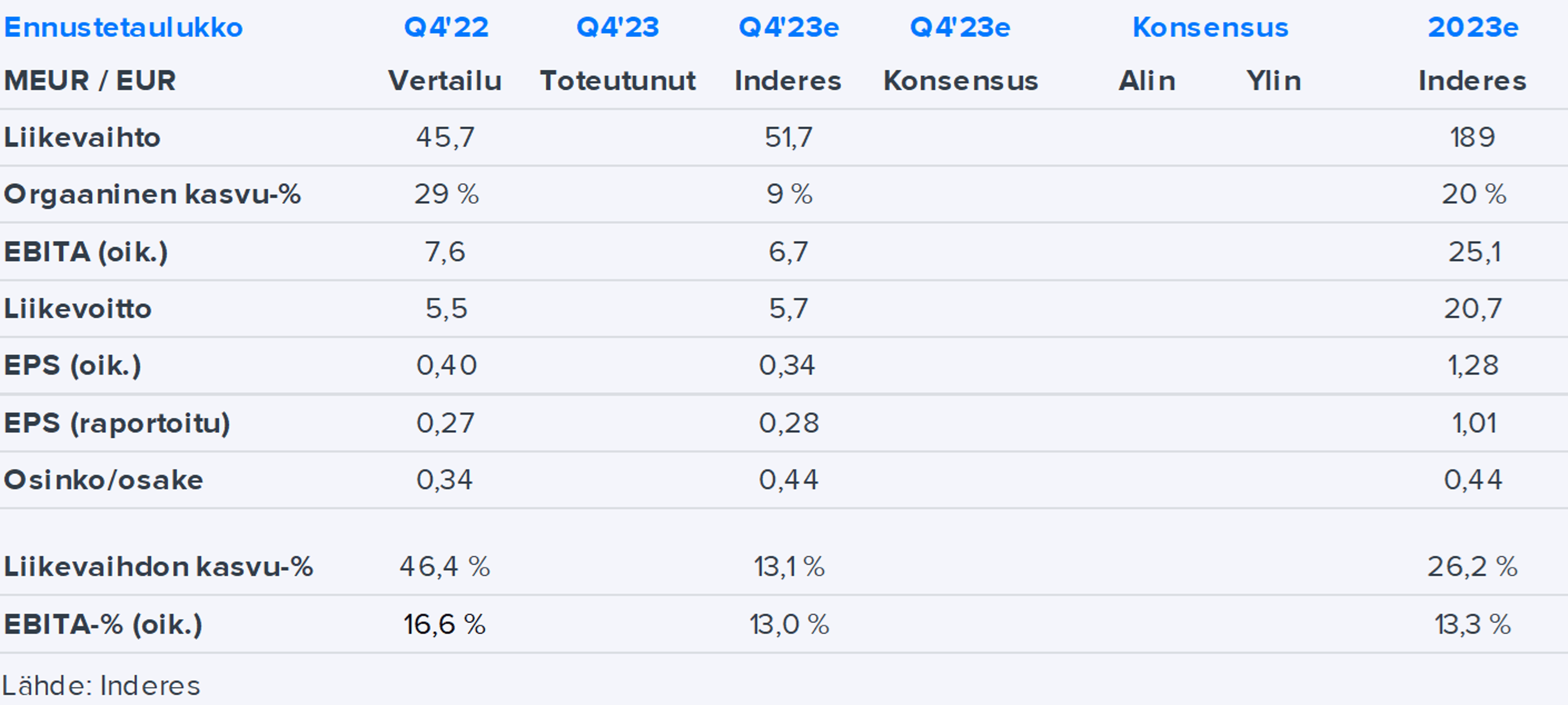Select the MEUR / EUR unit label

(x=90, y=81)
